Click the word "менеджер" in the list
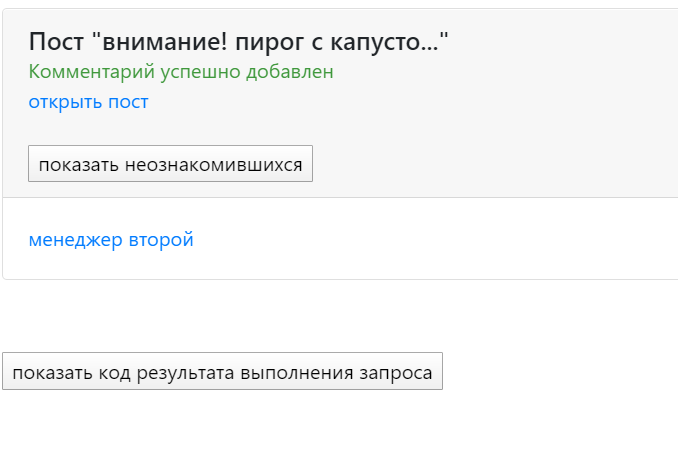678x466 pixels. 76,240
